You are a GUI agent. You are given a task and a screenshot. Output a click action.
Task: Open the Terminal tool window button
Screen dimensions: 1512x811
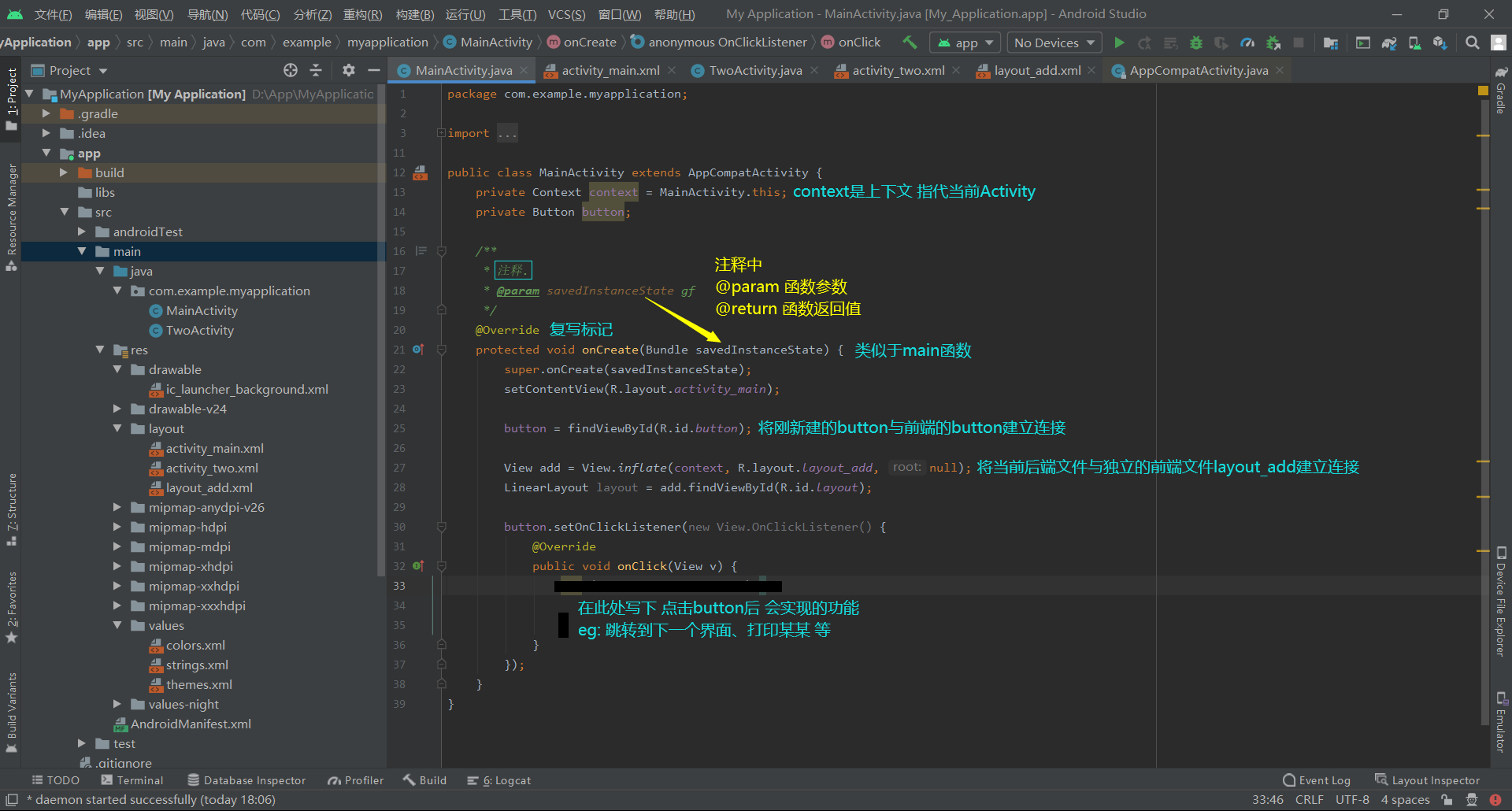[x=132, y=780]
